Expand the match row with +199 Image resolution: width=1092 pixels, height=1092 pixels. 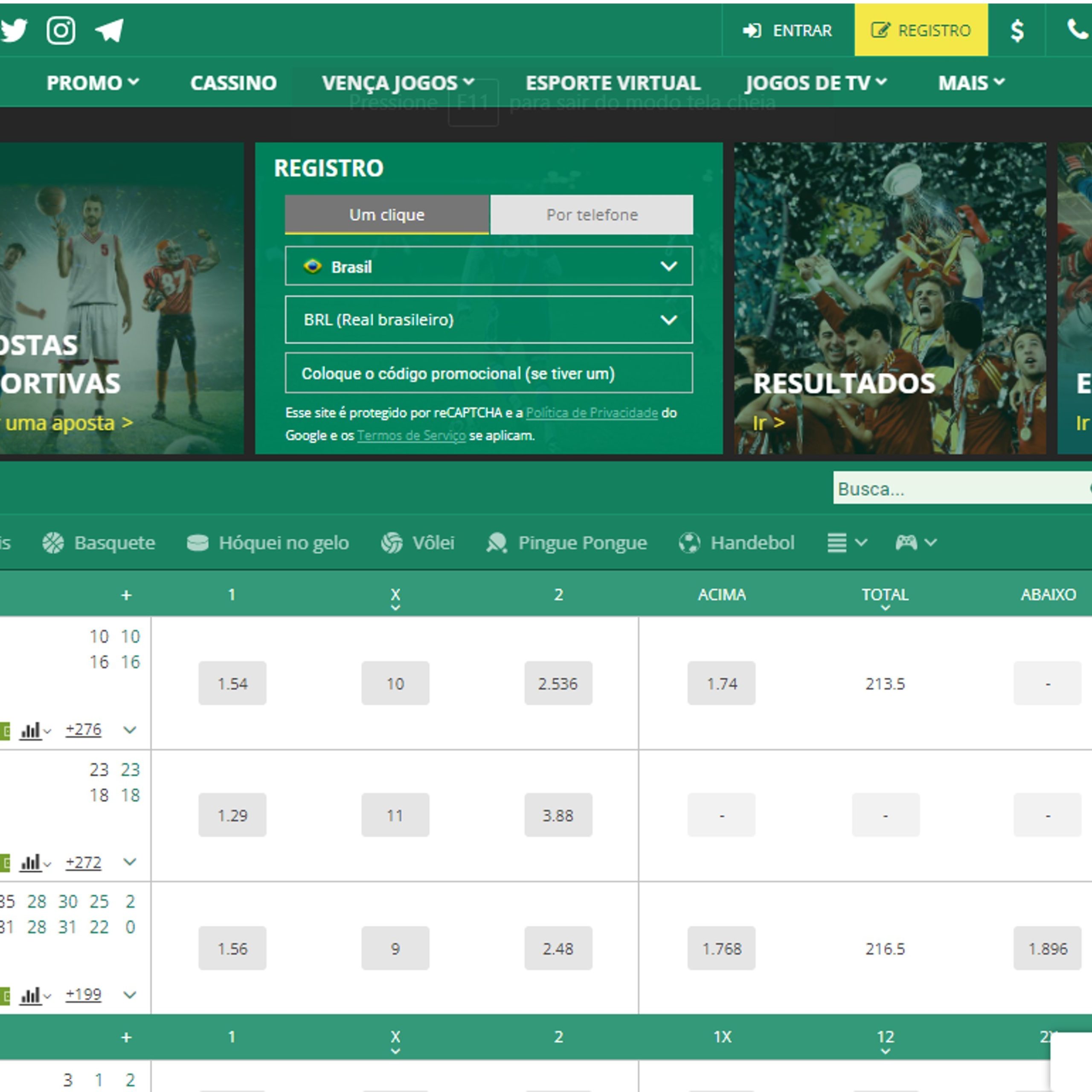pos(130,995)
